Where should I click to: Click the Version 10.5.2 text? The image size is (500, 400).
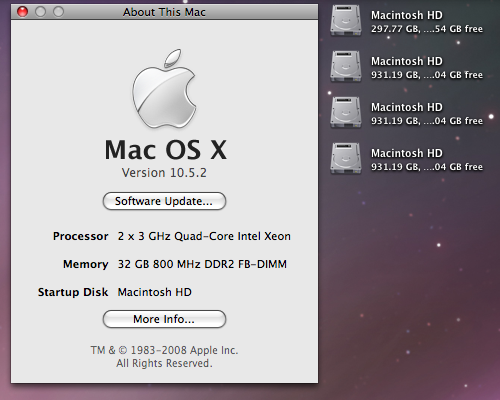coord(164,173)
